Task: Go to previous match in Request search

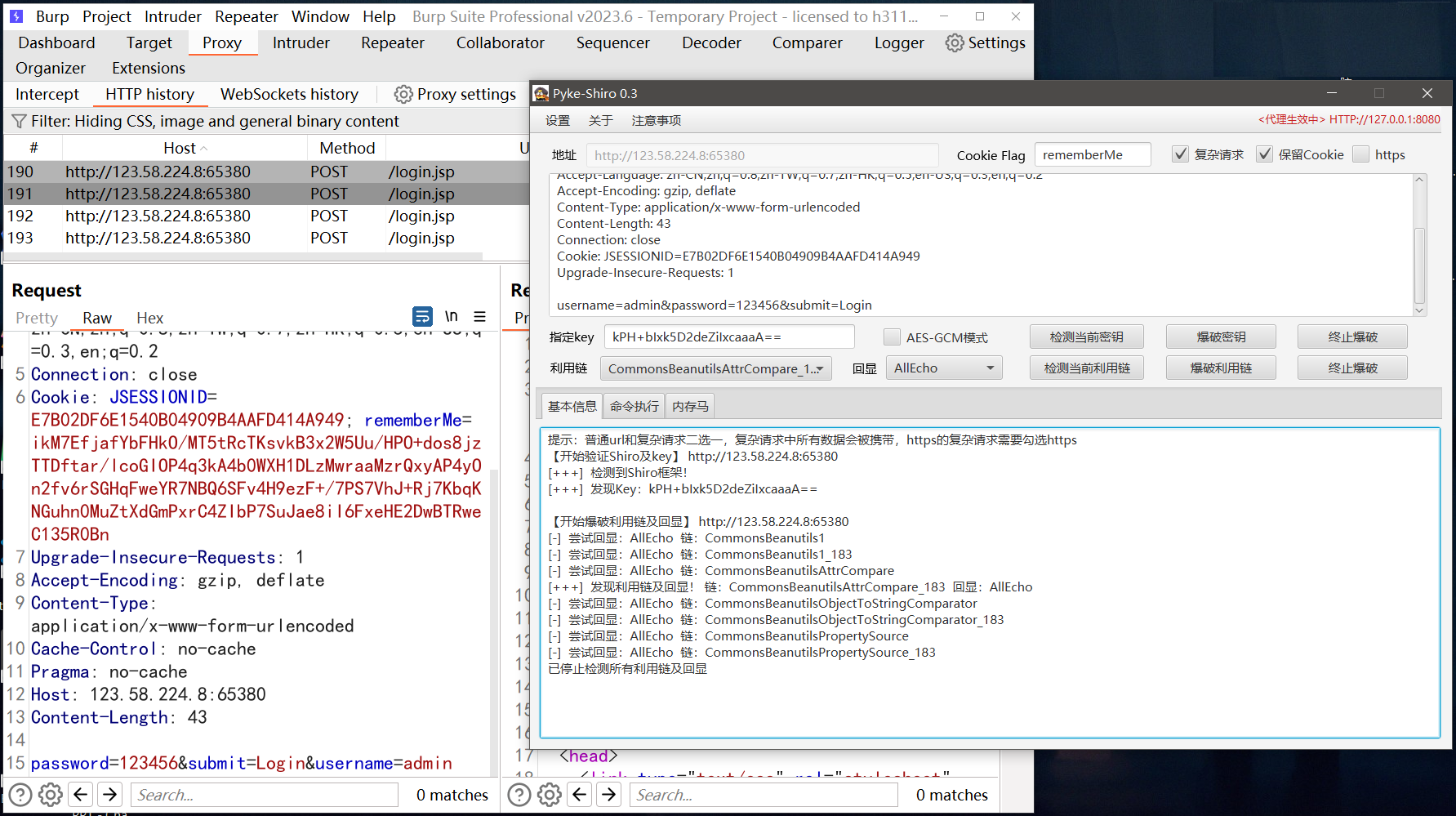Action: coord(80,794)
